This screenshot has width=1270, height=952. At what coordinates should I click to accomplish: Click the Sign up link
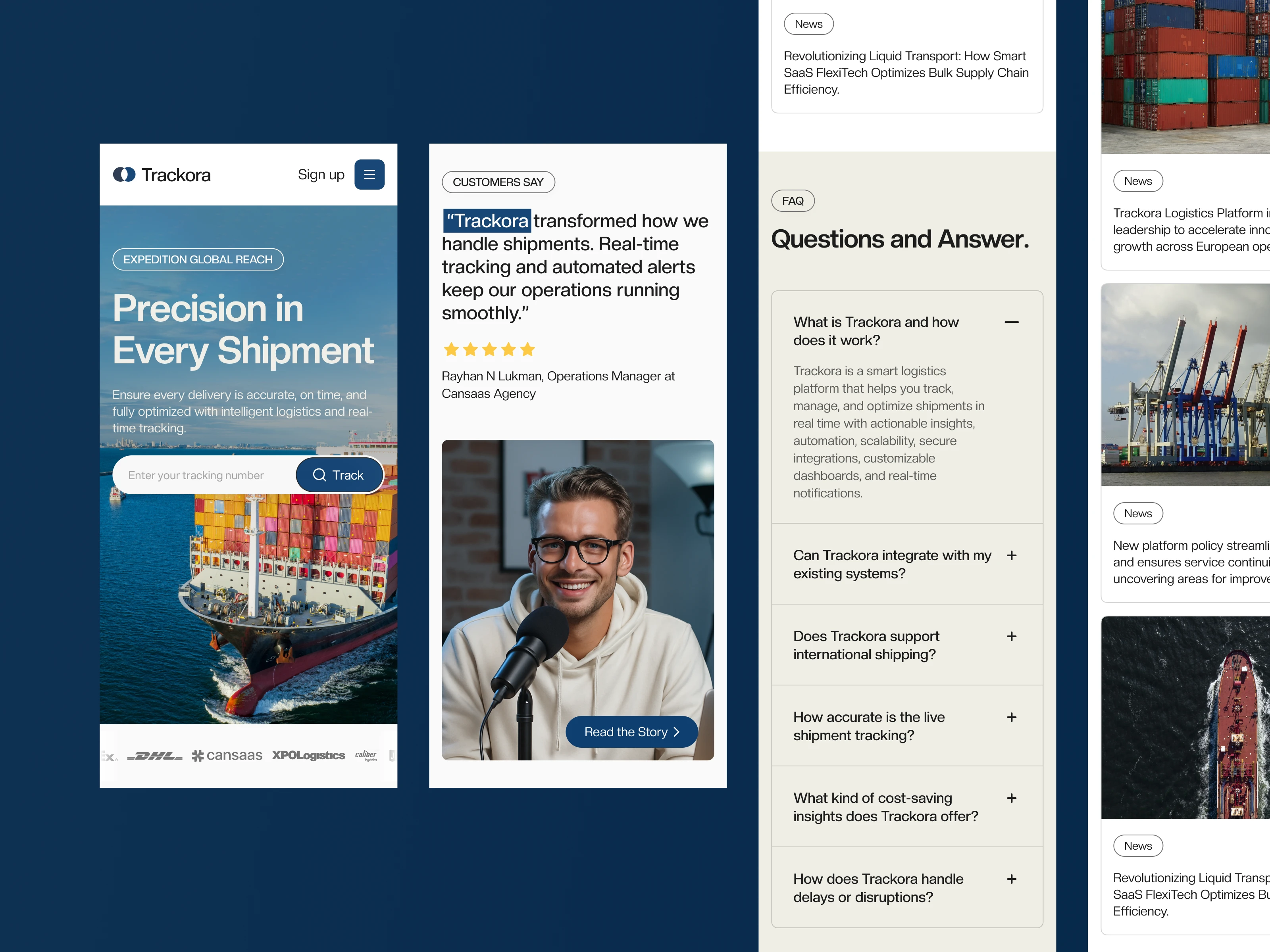pos(321,175)
